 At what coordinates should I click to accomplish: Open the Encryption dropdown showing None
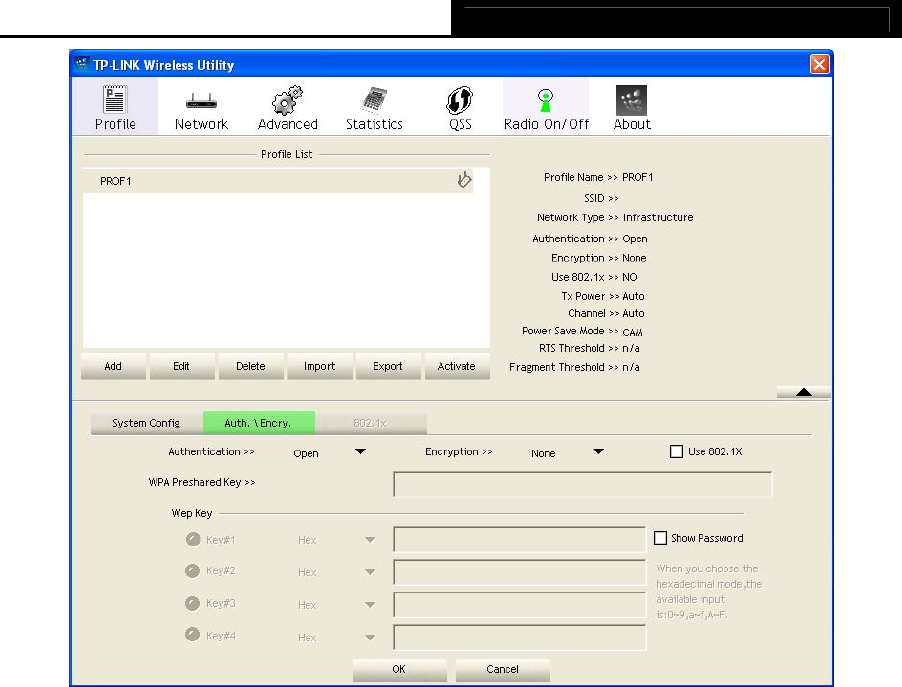(x=567, y=453)
